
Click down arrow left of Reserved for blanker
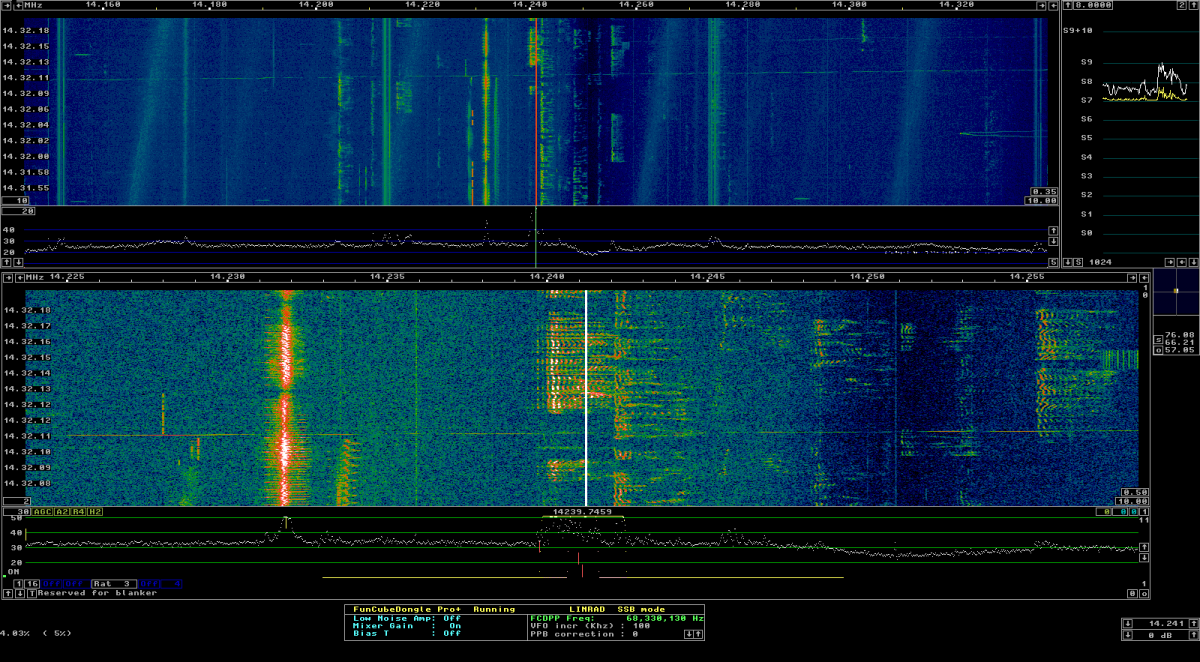click(20, 593)
